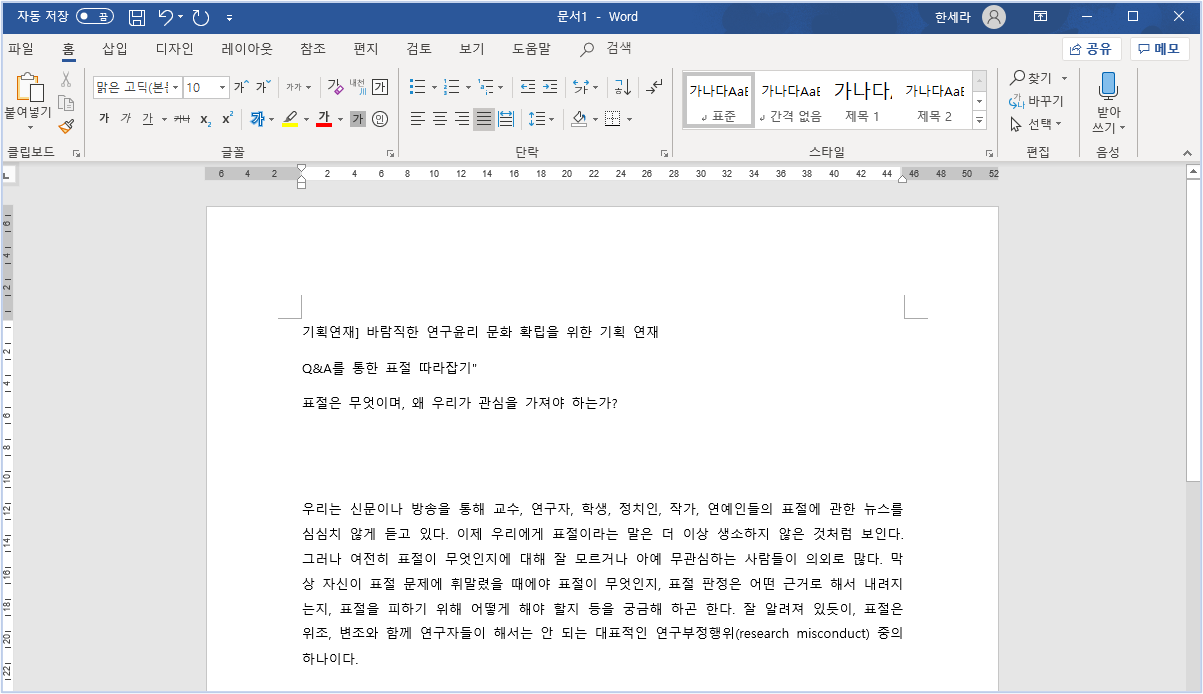
Task: Open Font dialog launcher in 글꼴 group
Action: (390, 153)
